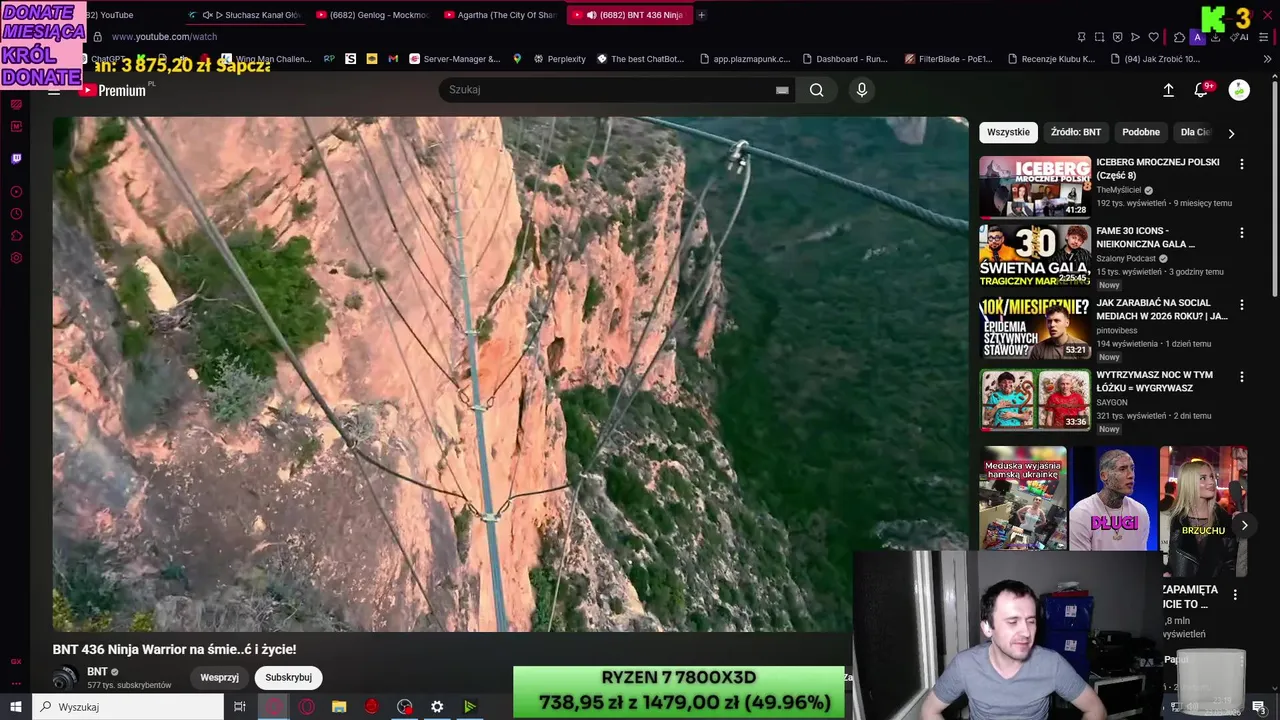Open the BNT channel name link

click(x=97, y=672)
